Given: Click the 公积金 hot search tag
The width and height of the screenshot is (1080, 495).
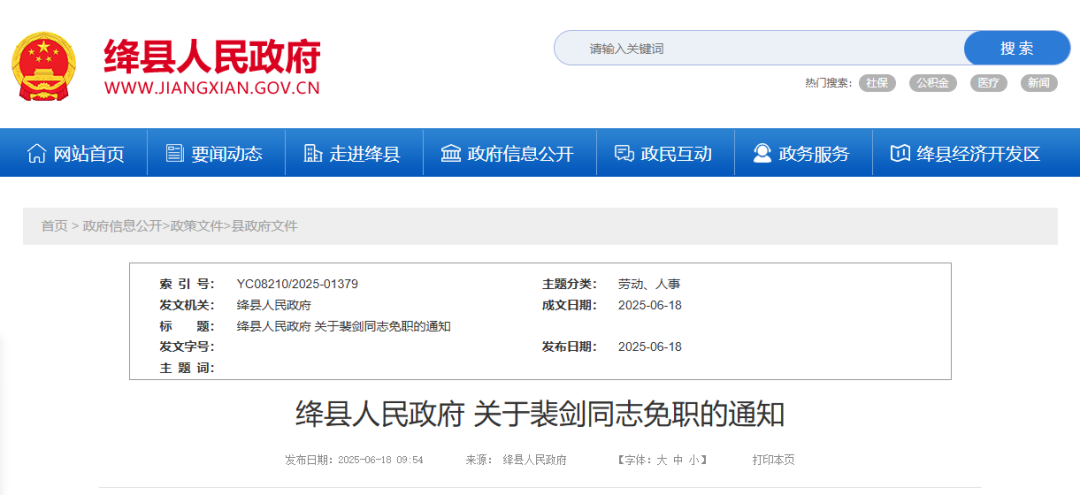Looking at the screenshot, I should pos(933,83).
